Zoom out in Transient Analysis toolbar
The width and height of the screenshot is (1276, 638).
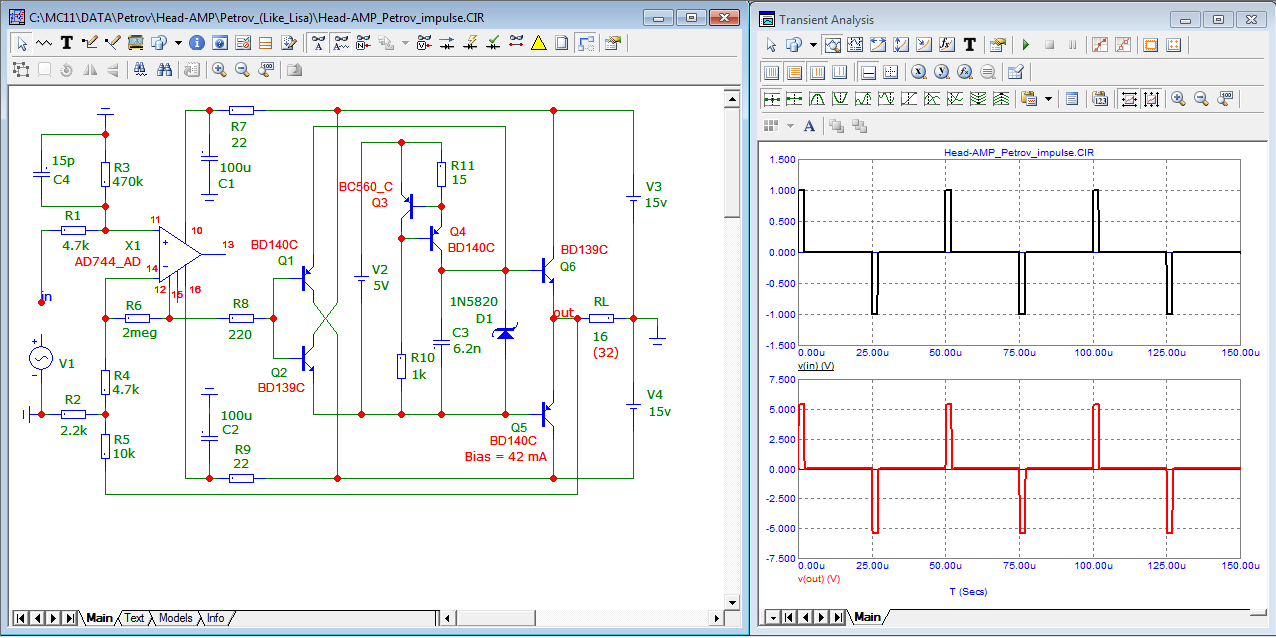1201,99
